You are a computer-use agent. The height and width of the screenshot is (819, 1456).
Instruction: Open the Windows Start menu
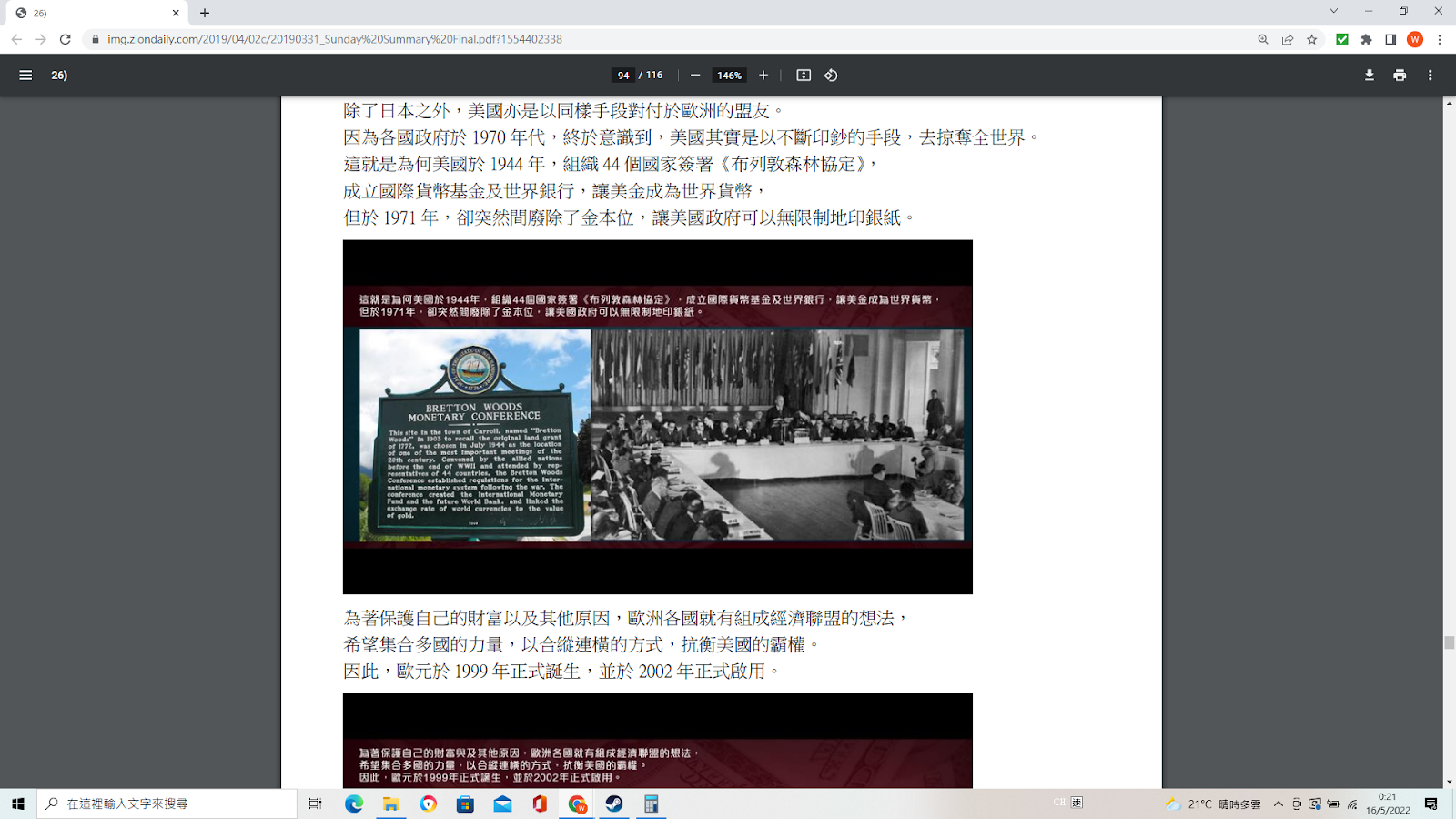point(18,804)
